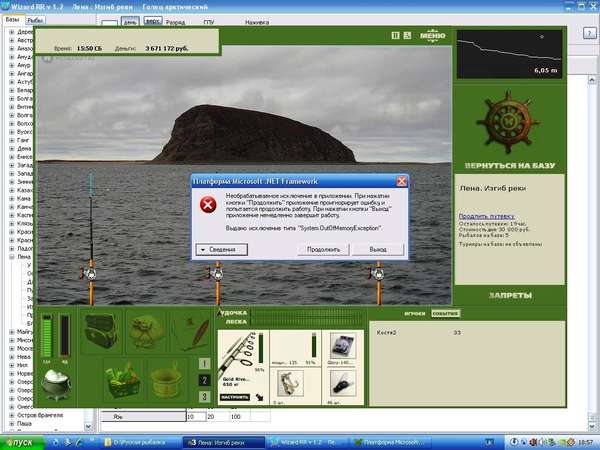The width and height of the screenshot is (600, 450).
Task: Switch to Лена: Изгиб реки taskbar item
Action: click(223, 442)
